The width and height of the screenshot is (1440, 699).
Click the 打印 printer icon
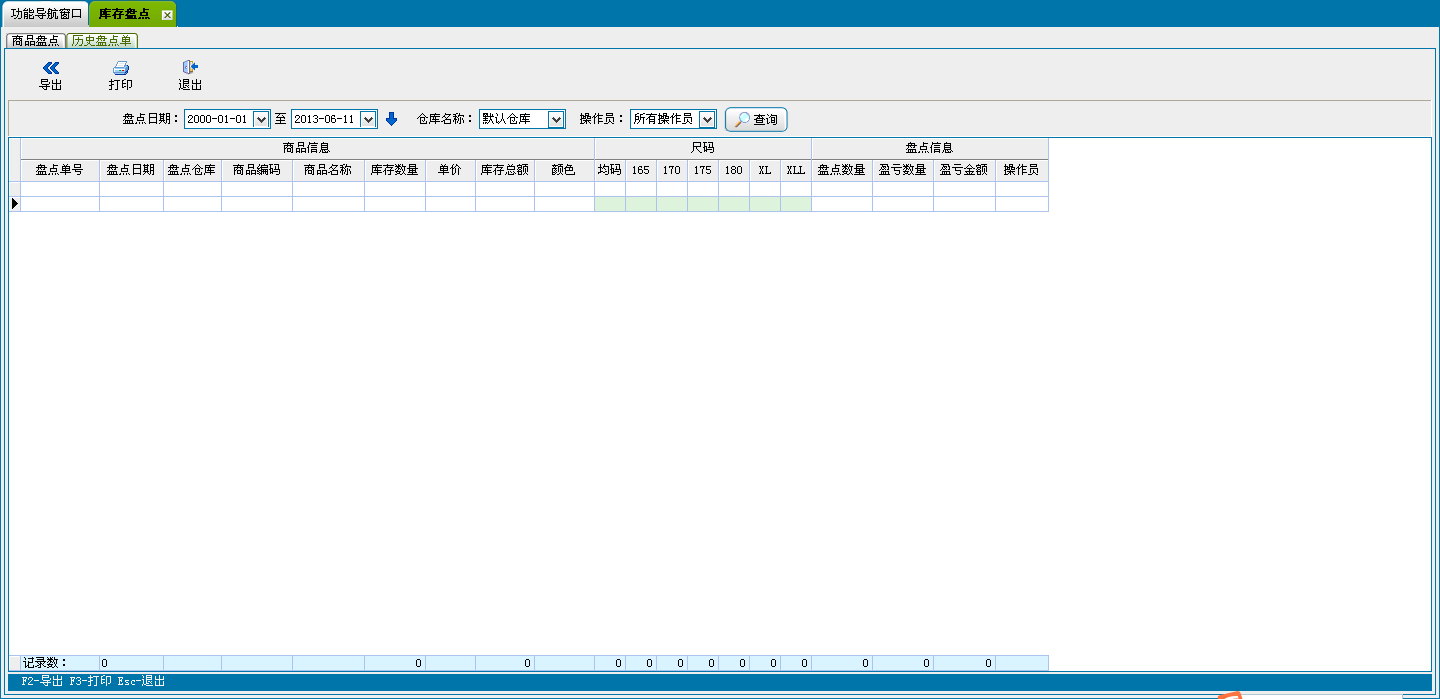[120, 68]
